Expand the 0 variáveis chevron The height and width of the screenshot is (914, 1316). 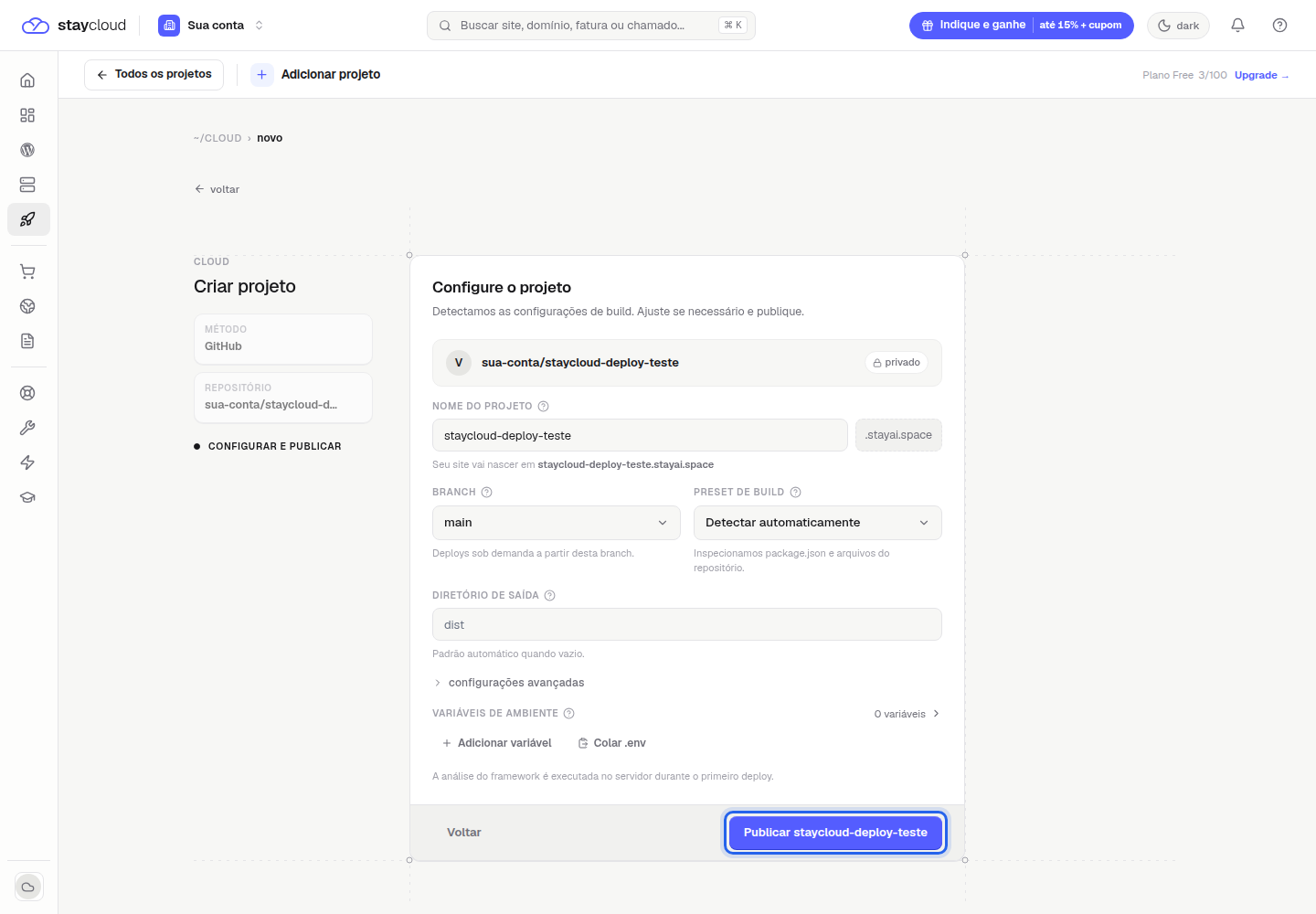click(936, 714)
